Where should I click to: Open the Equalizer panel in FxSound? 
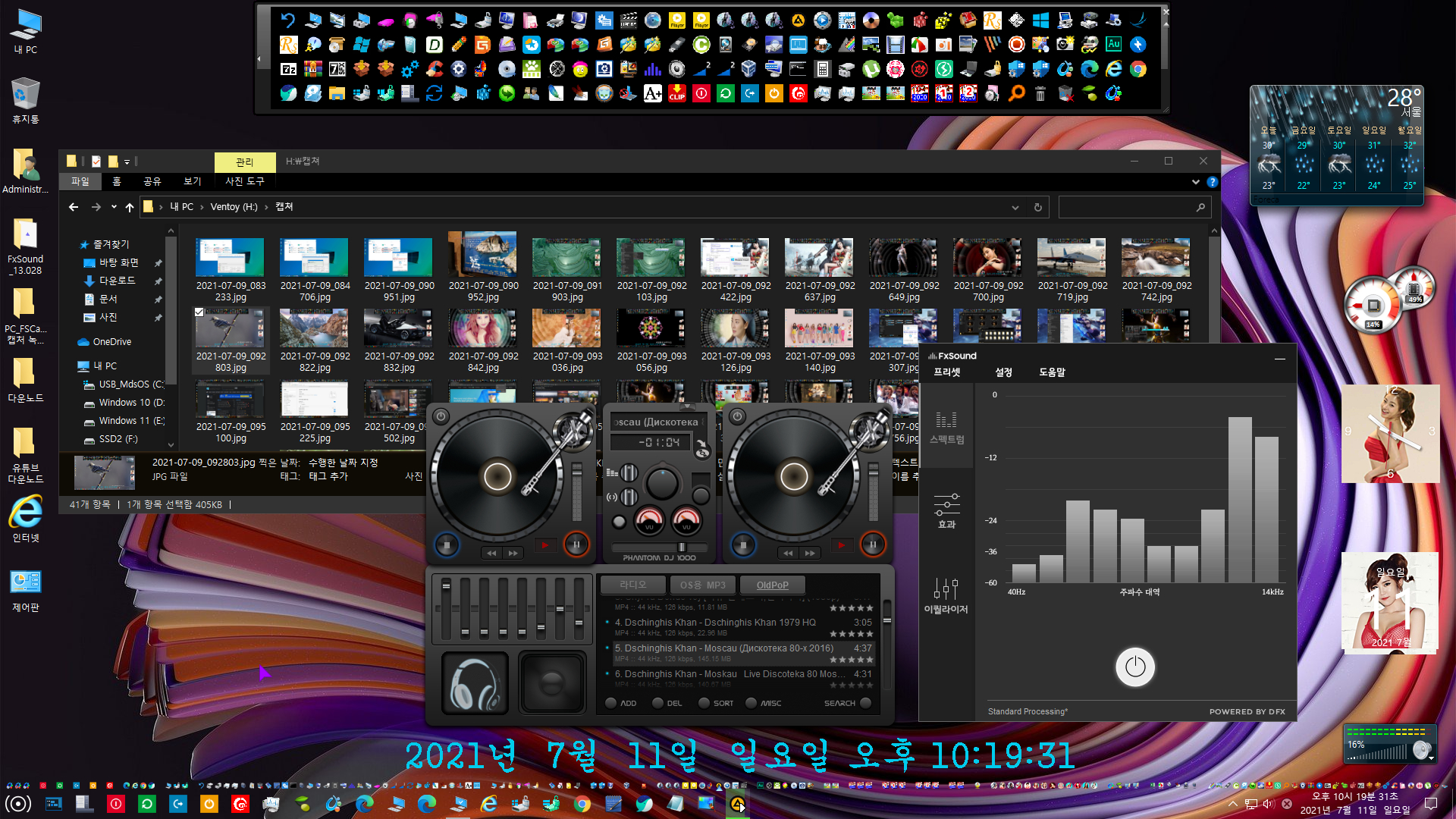point(946,595)
